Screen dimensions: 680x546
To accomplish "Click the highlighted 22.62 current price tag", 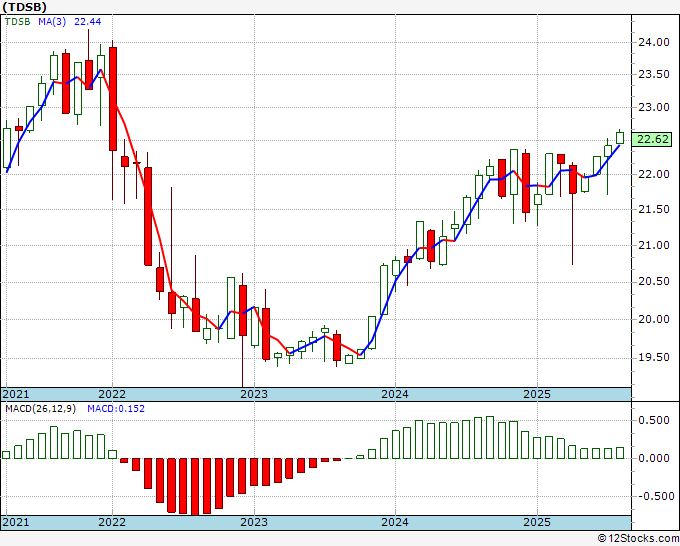I will point(652,140).
